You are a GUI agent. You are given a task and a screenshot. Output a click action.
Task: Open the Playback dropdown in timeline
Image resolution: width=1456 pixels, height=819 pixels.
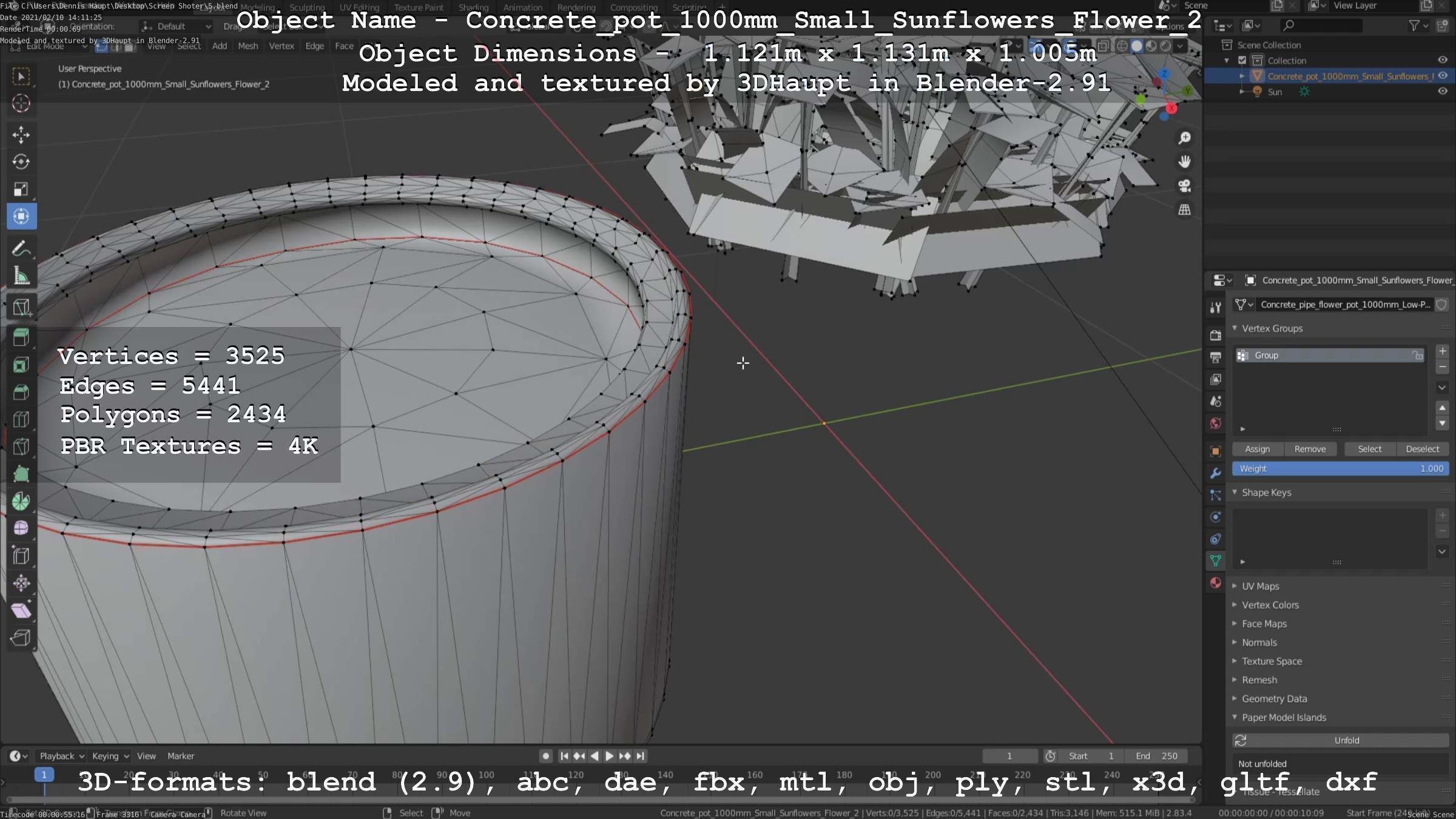(61, 756)
